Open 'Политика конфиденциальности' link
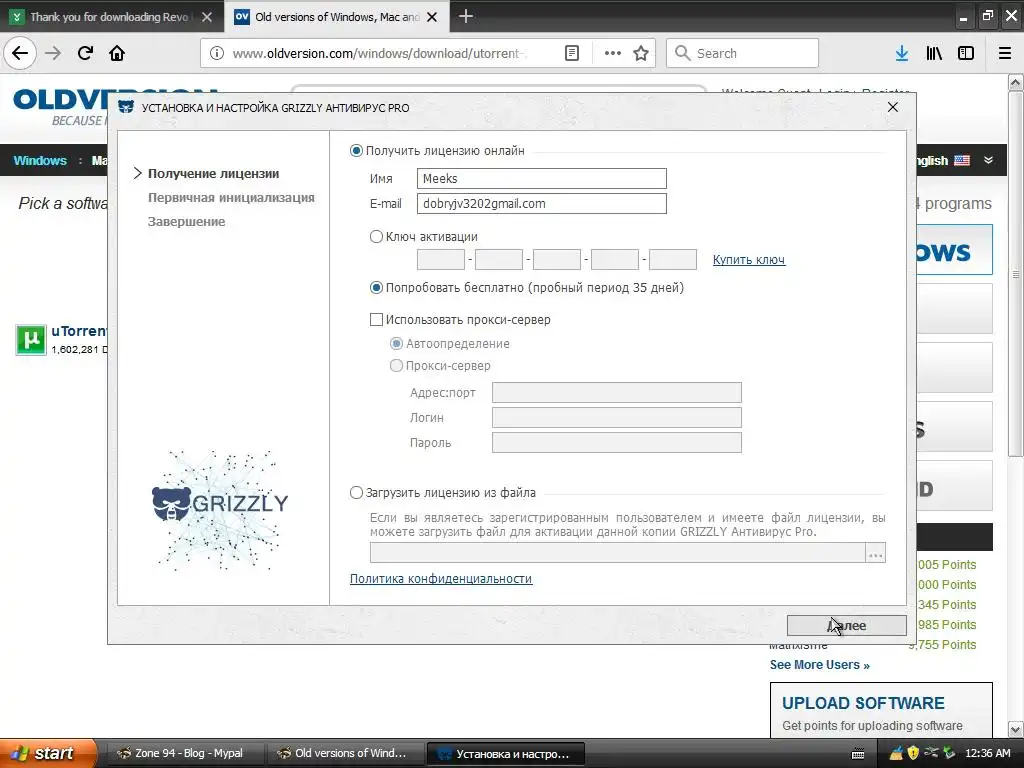The image size is (1024, 768). [x=441, y=579]
